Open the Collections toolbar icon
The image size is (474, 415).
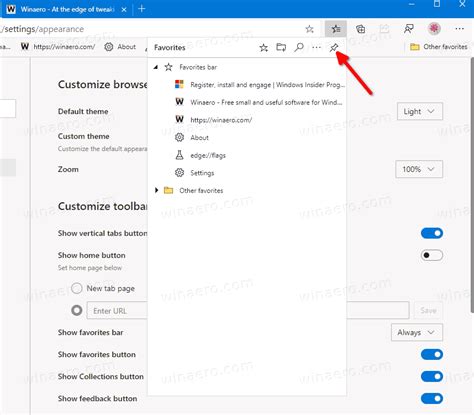[360, 29]
